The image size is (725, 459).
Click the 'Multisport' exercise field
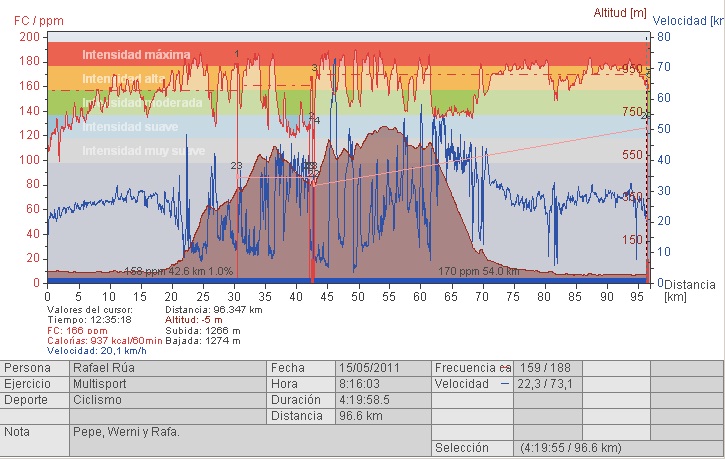[168, 384]
